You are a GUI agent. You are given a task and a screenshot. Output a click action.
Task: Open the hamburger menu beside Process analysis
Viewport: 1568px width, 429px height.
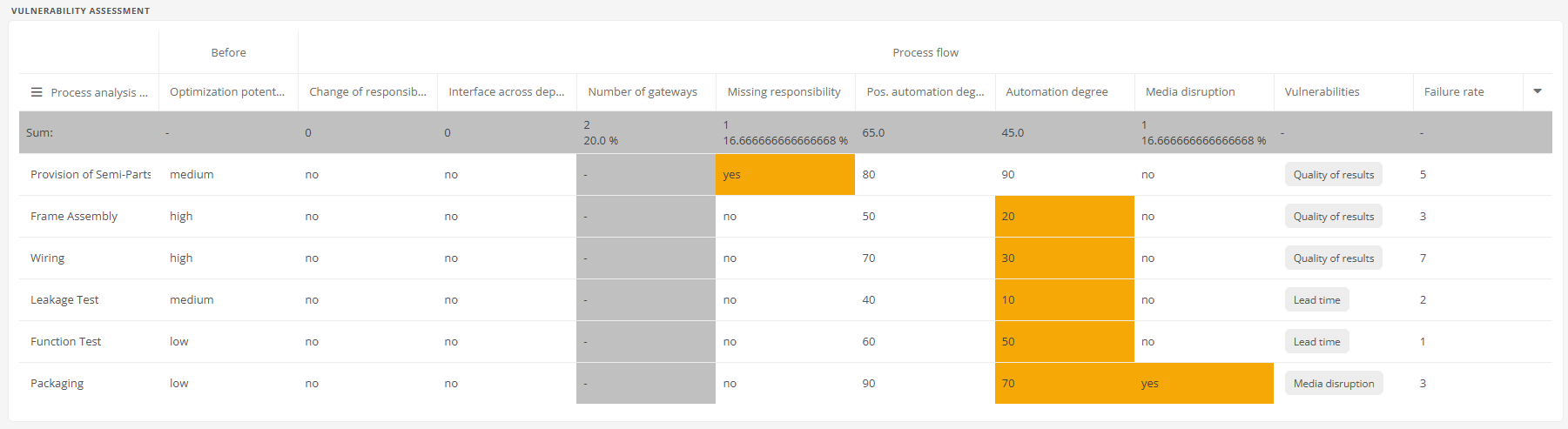37,92
